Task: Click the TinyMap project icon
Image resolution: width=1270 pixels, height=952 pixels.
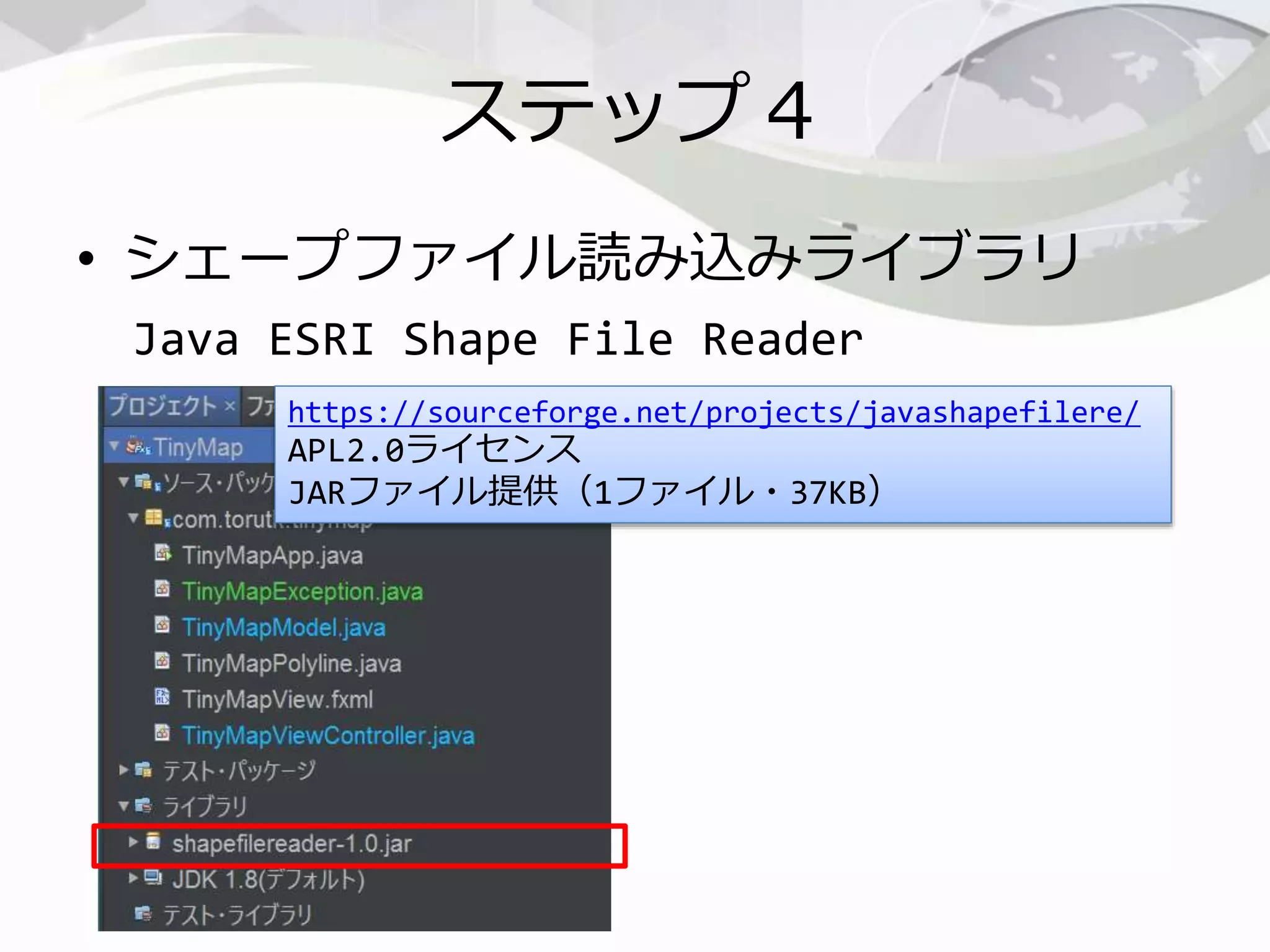Action: click(138, 446)
